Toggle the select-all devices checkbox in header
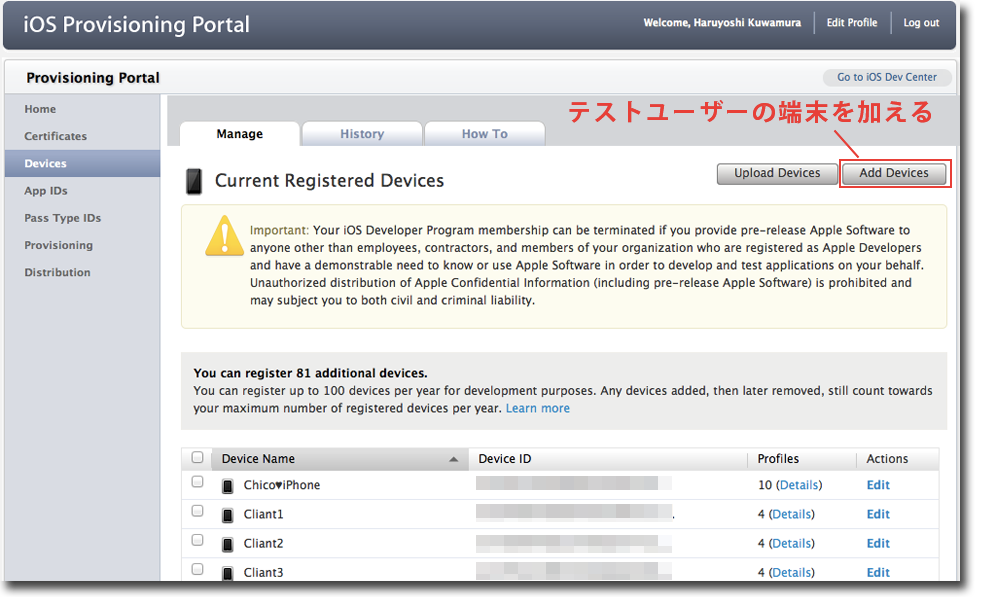The height and width of the screenshot is (597, 987). coord(197,458)
